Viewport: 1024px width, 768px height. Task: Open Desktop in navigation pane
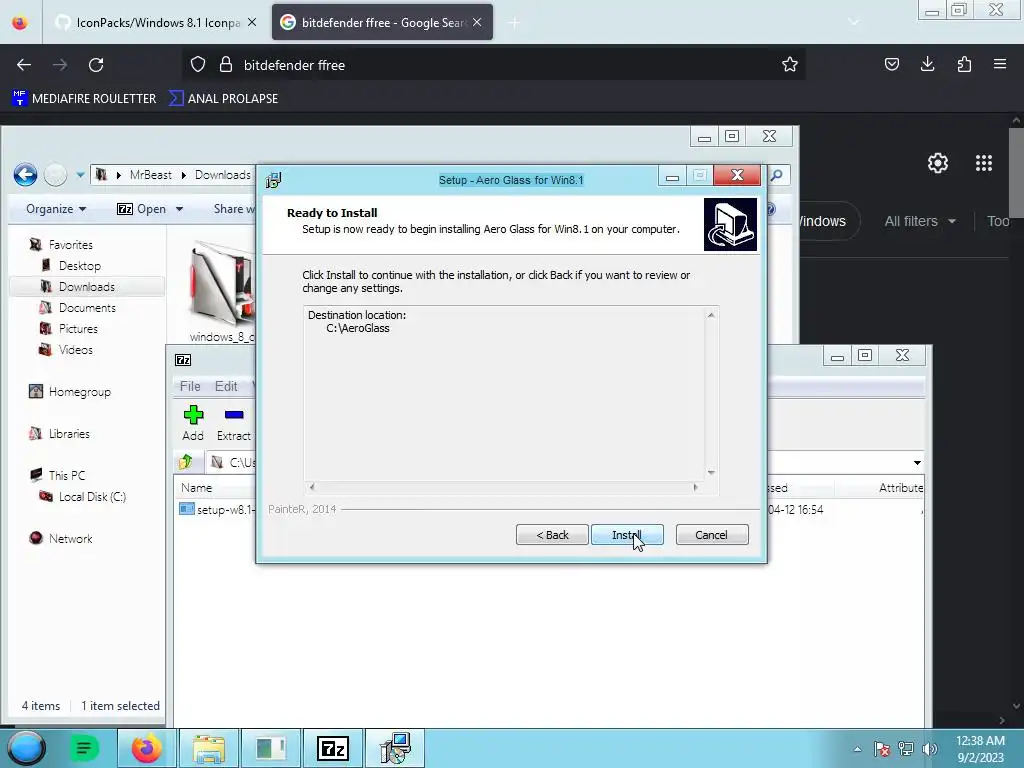click(x=80, y=266)
